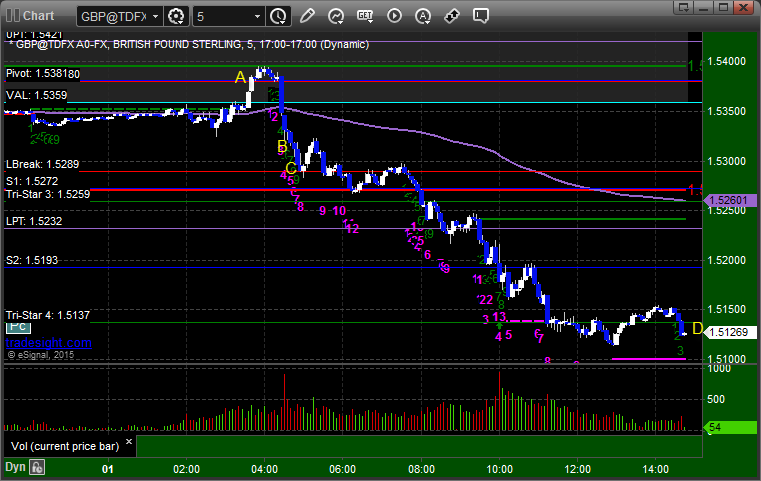Open the chart comment note icon
This screenshot has height=481, width=761.
(x=481, y=16)
